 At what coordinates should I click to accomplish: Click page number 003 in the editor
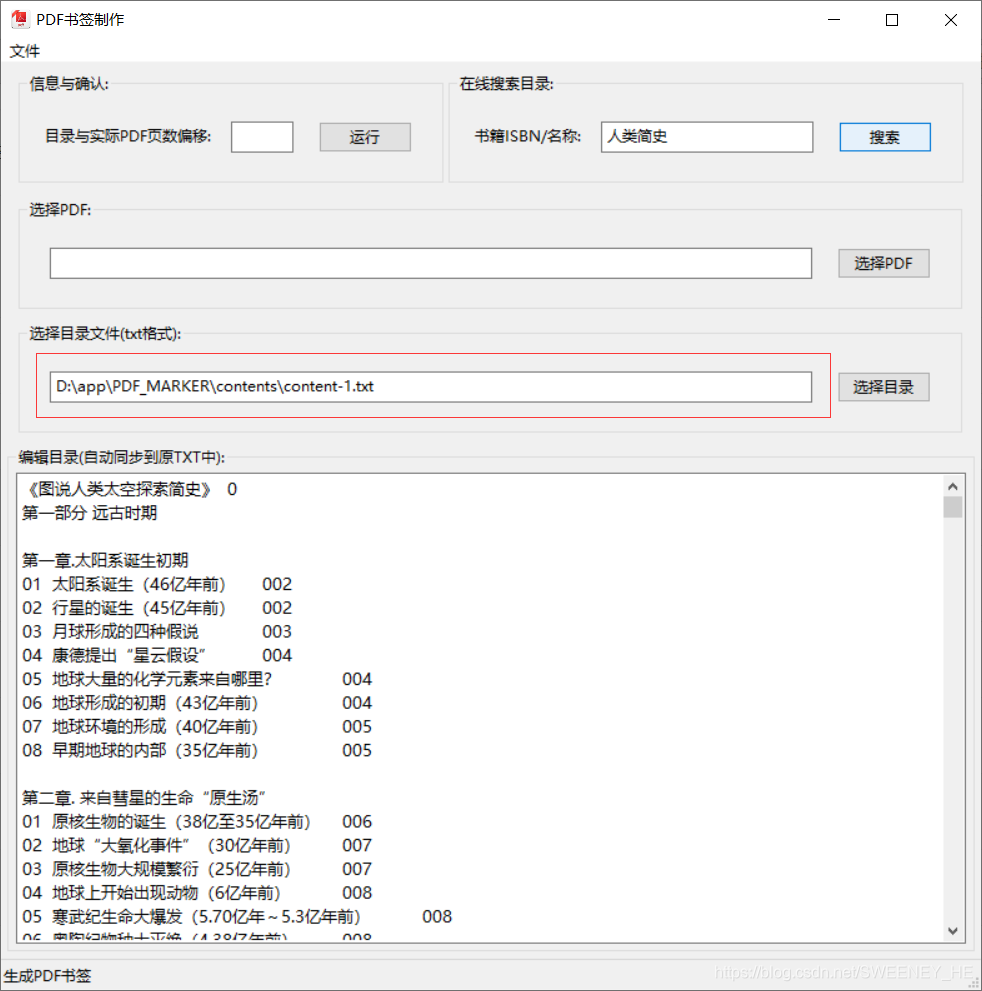click(x=277, y=631)
